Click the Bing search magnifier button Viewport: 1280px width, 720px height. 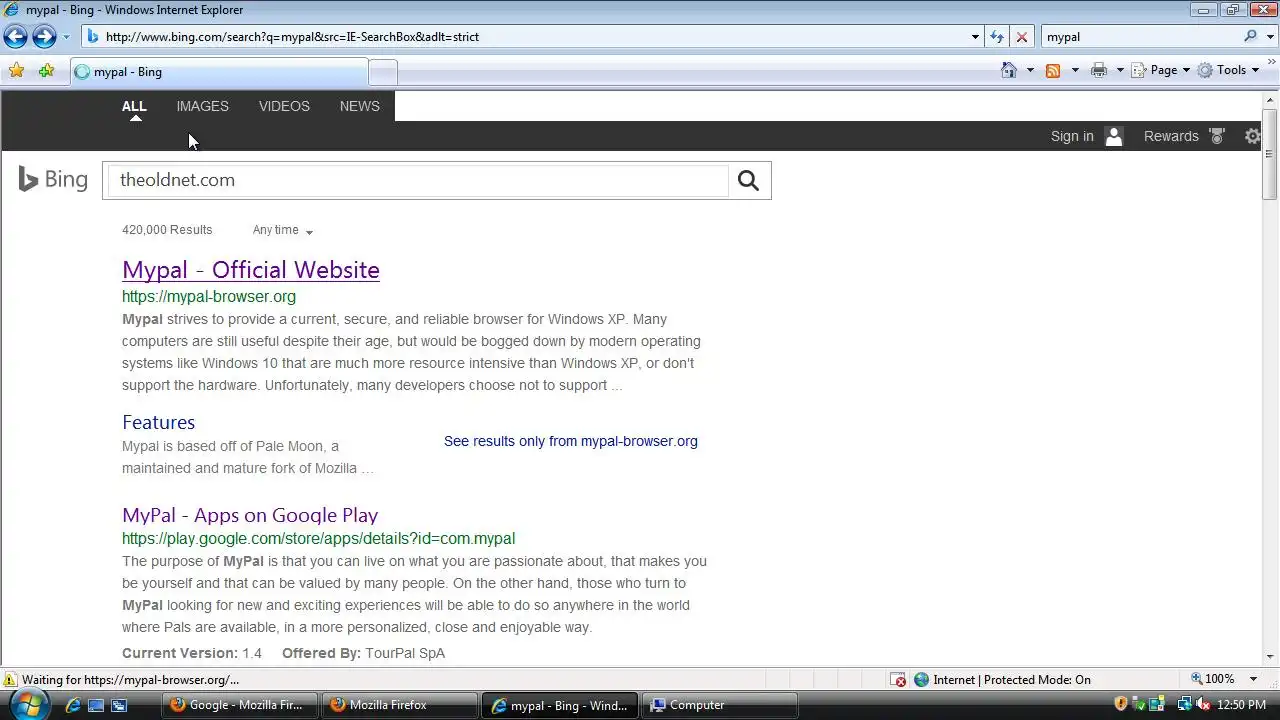748,180
